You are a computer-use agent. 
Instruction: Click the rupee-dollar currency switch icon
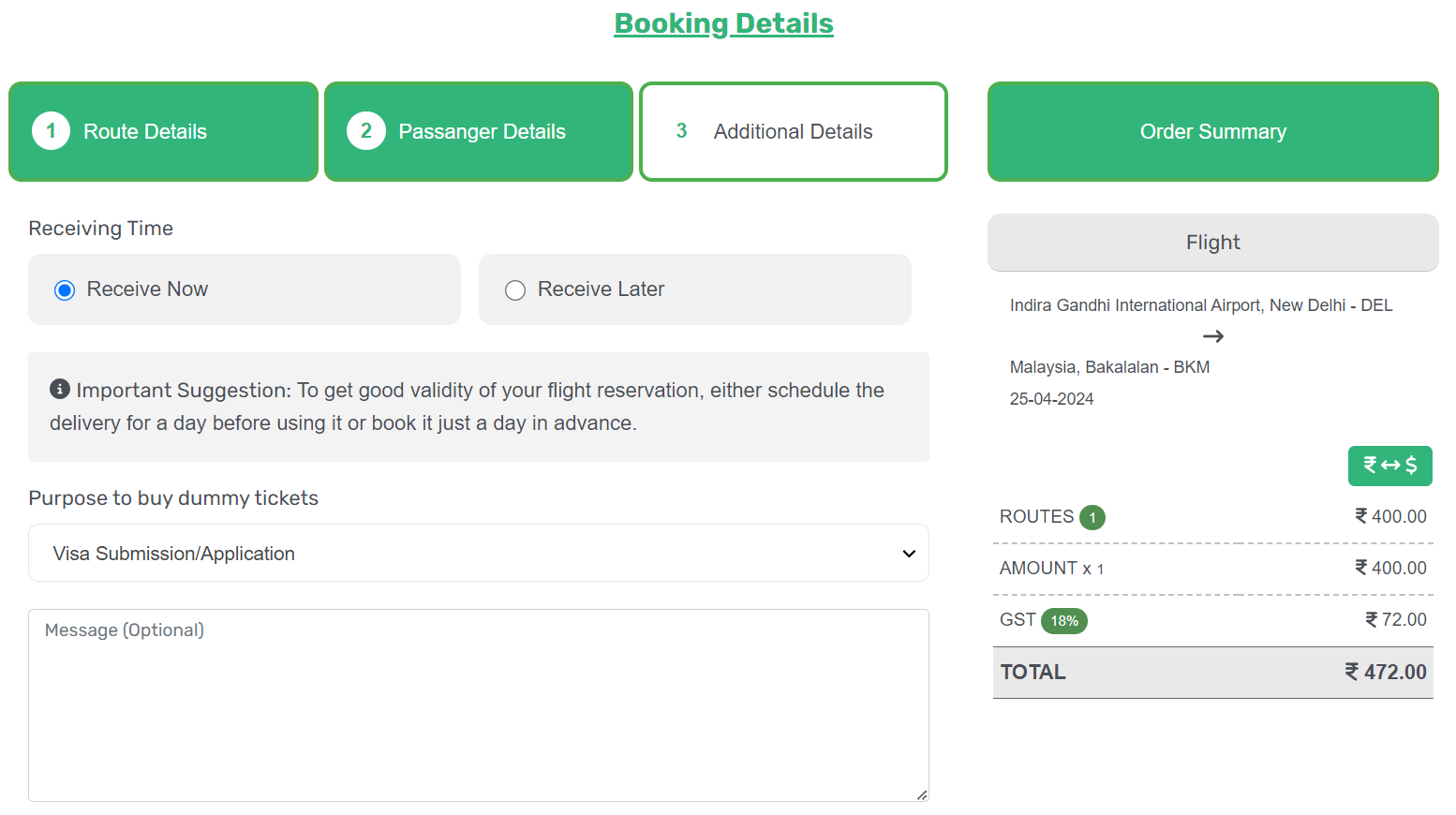(x=1389, y=466)
